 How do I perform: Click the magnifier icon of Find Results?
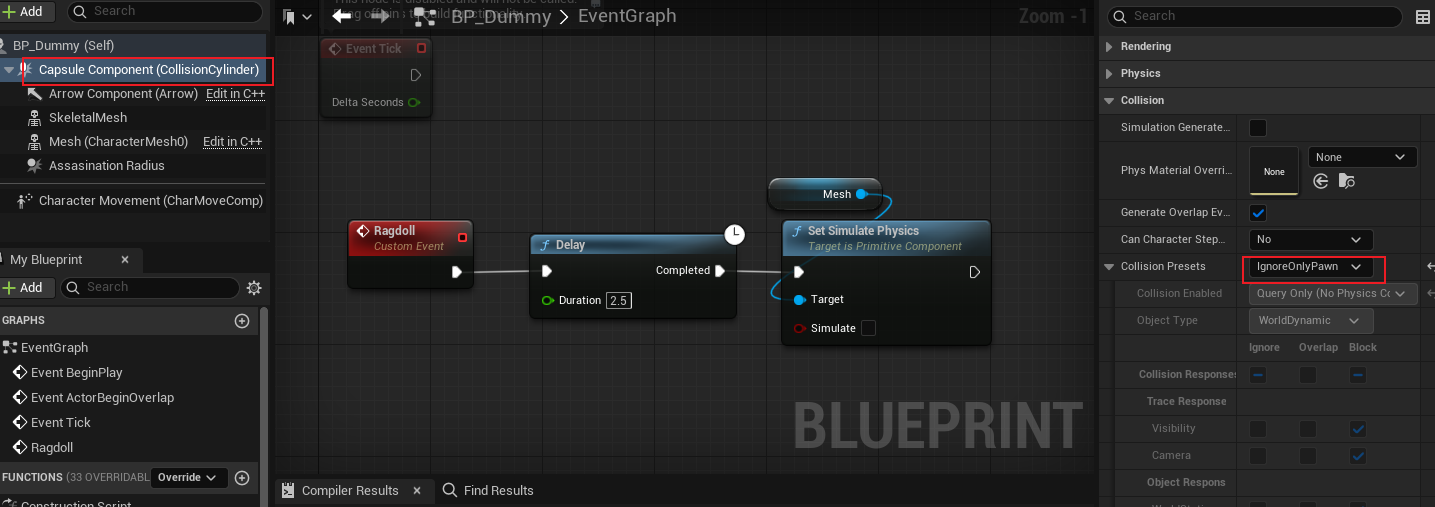pos(450,490)
